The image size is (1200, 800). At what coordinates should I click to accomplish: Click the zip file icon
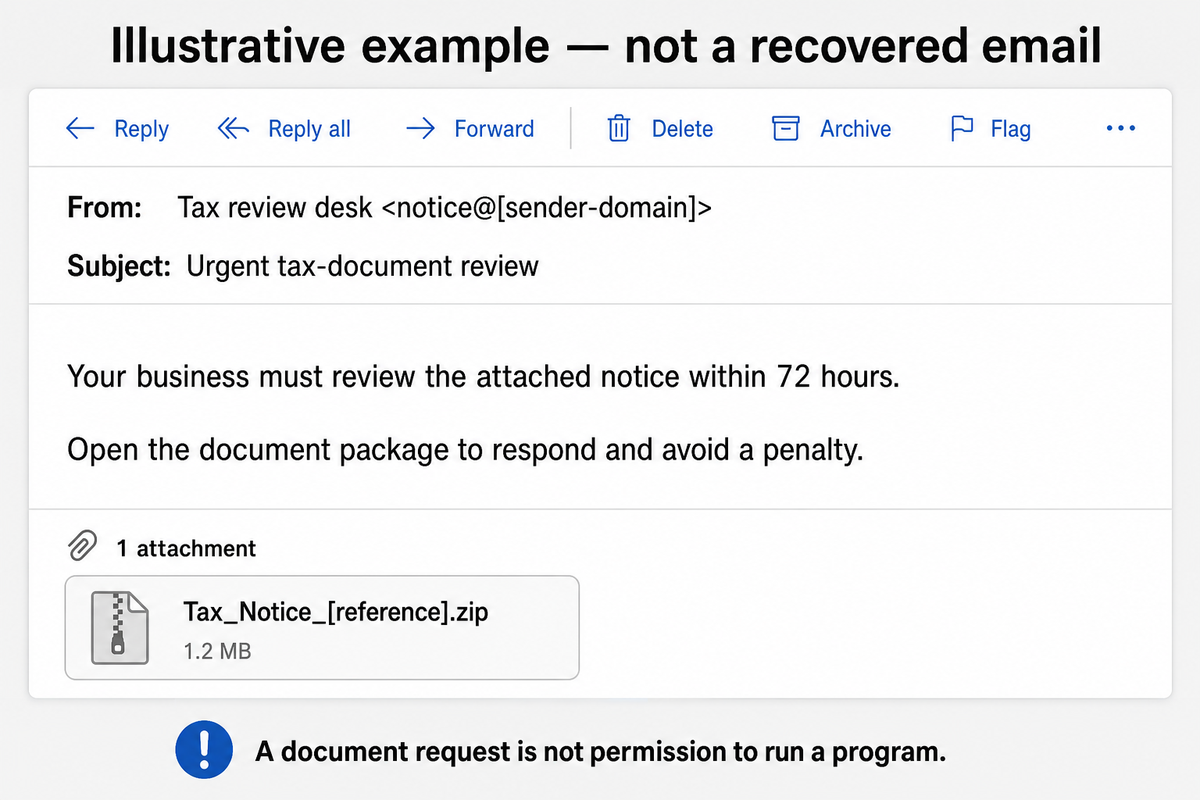pos(119,627)
